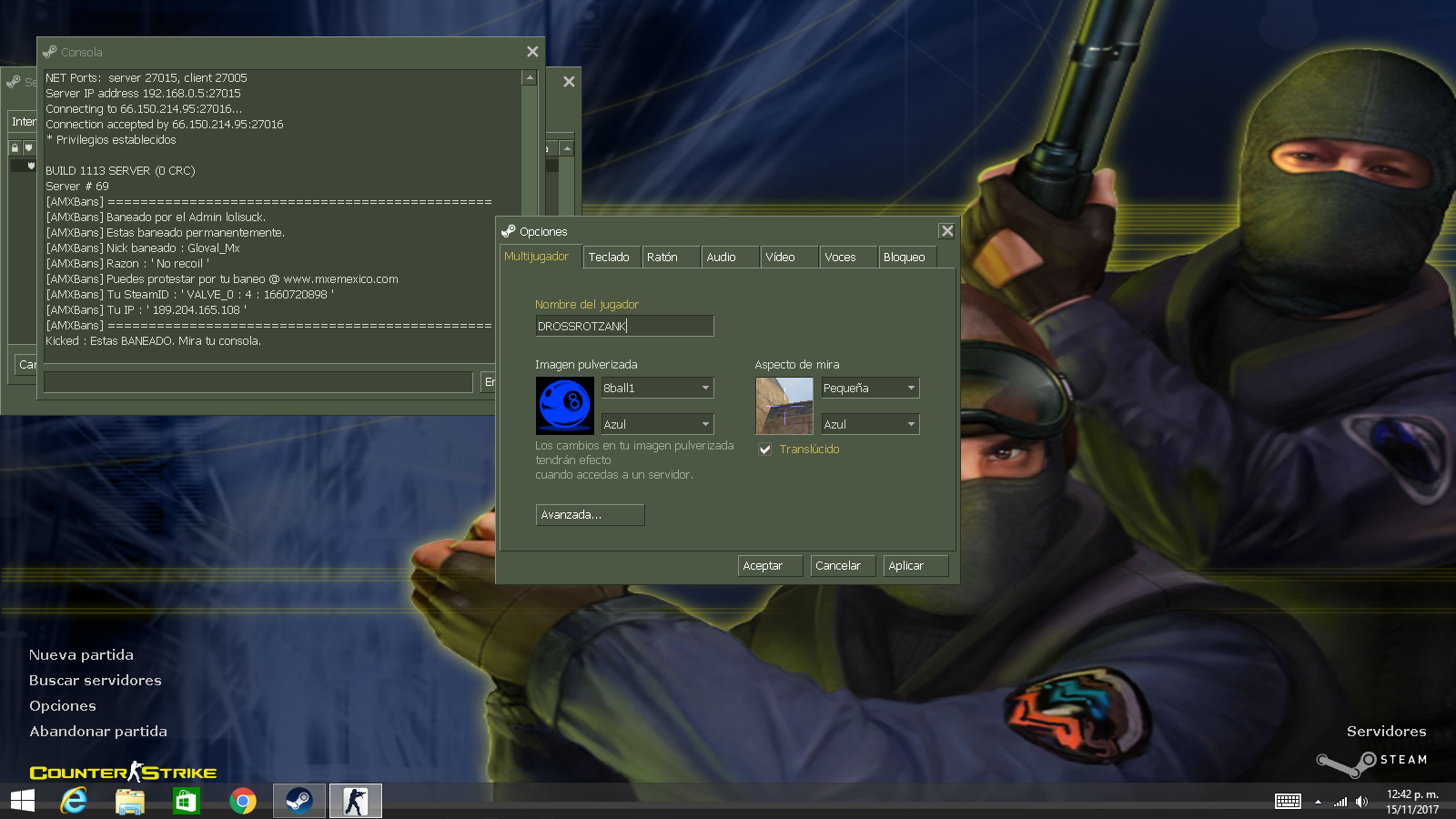Click the Cancelar button
Screen dimensions: 1456x819
[x=844, y=566]
